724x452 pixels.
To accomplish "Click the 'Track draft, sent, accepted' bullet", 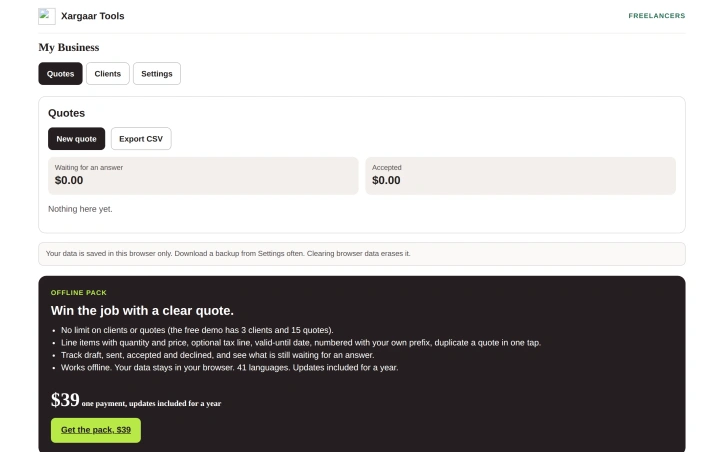I will (x=217, y=355).
